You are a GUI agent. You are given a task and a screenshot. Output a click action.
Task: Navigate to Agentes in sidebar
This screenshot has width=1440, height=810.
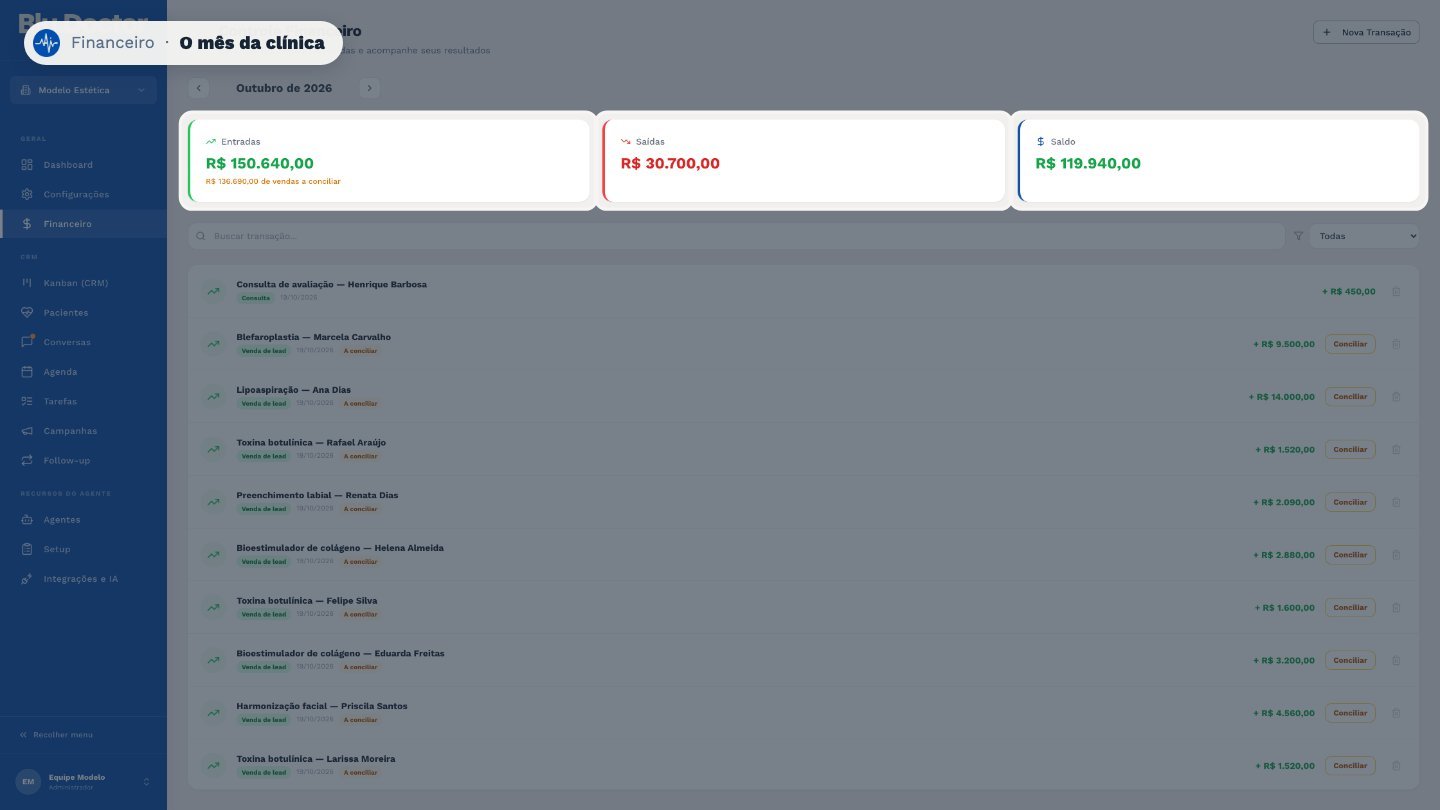pyautogui.click(x=83, y=520)
